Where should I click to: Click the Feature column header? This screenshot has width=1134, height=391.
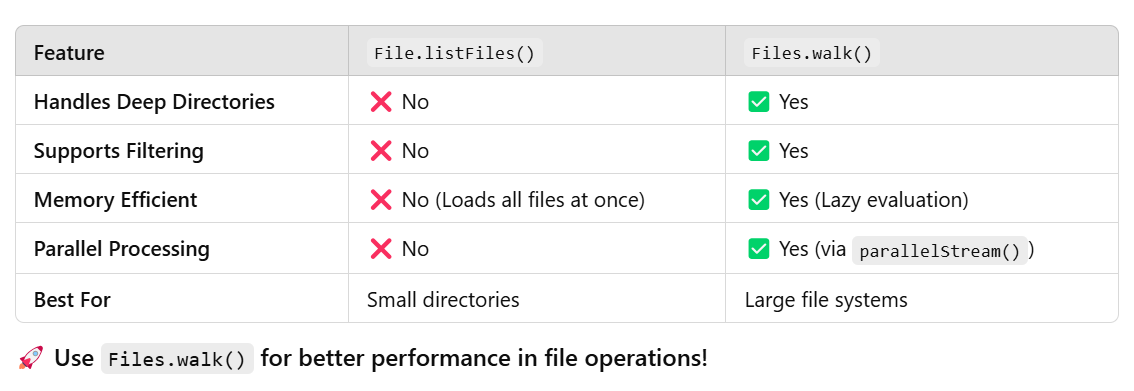(69, 53)
